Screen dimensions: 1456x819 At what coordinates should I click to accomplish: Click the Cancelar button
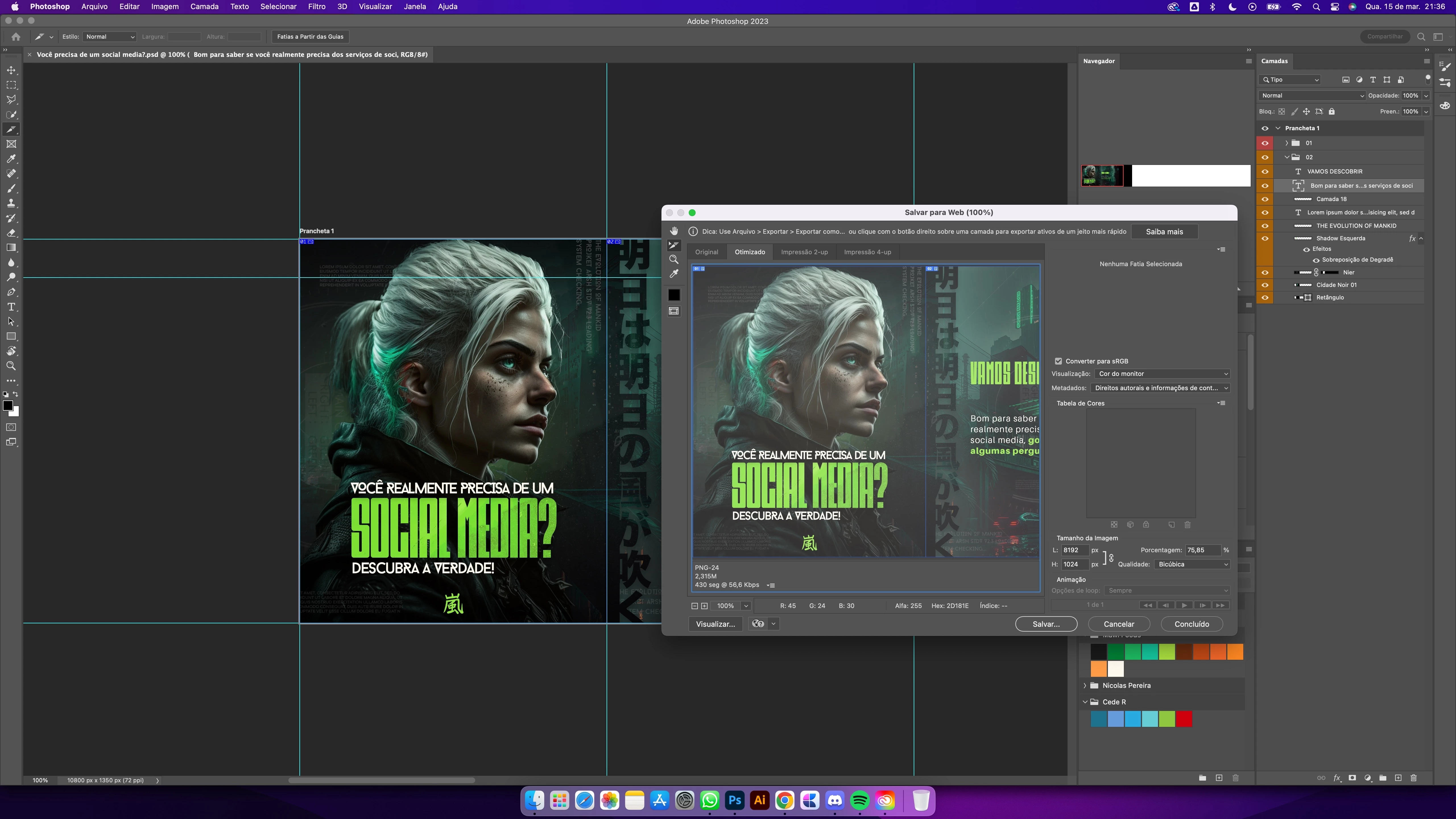pos(1118,624)
